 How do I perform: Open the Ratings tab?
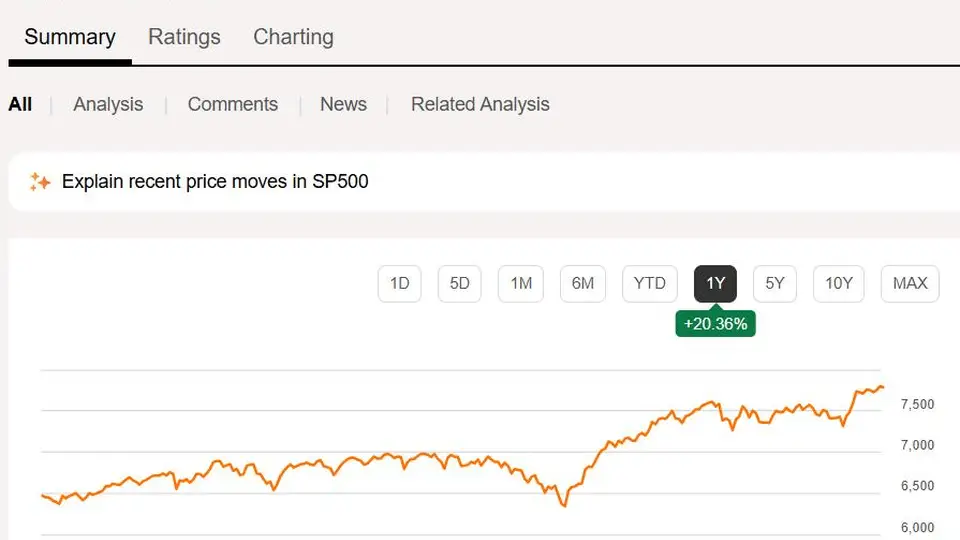pos(184,37)
